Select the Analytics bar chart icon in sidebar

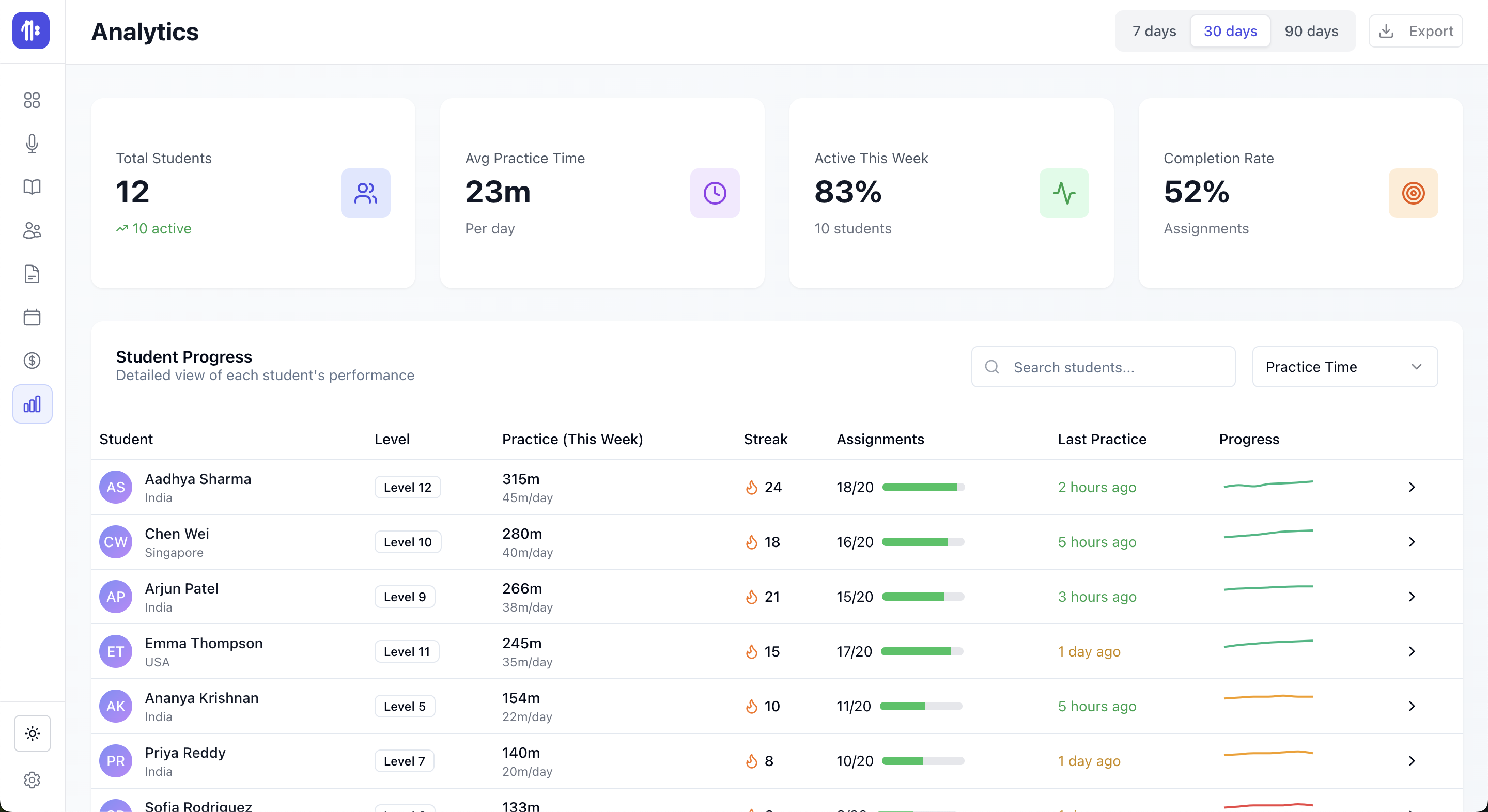click(32, 404)
